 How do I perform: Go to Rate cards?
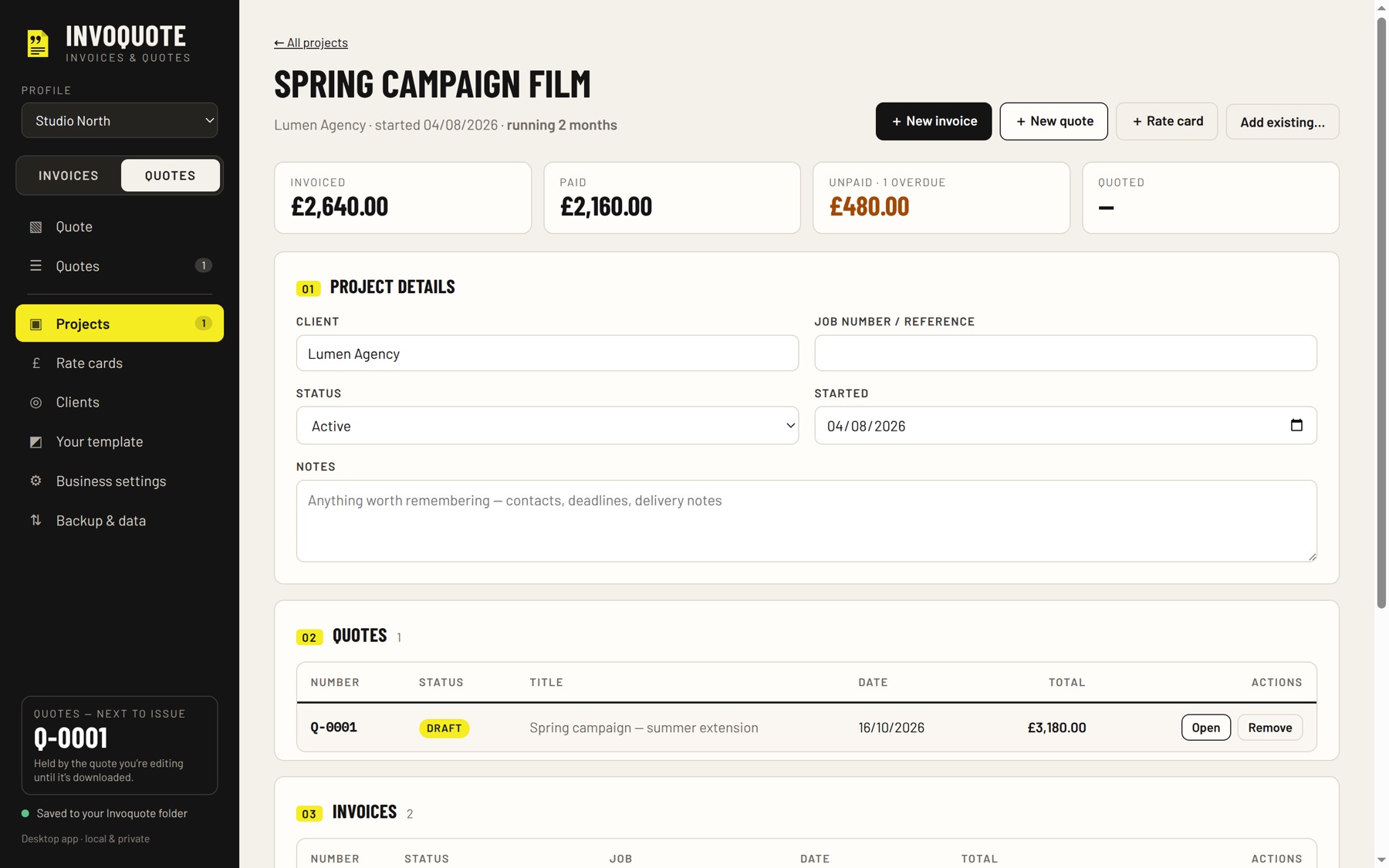click(120, 363)
